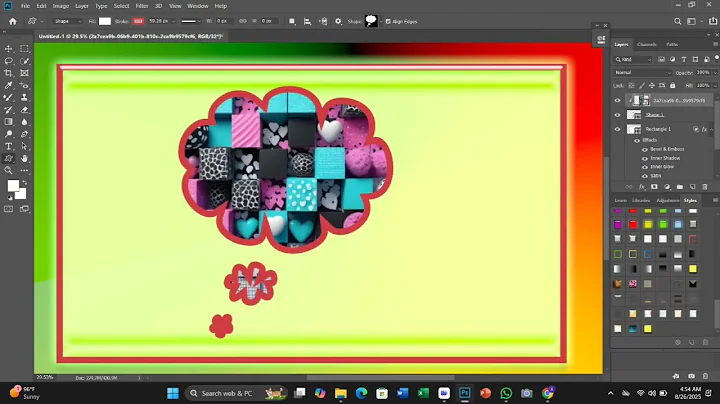Select the Crop tool
The width and height of the screenshot is (720, 404).
click(8, 73)
